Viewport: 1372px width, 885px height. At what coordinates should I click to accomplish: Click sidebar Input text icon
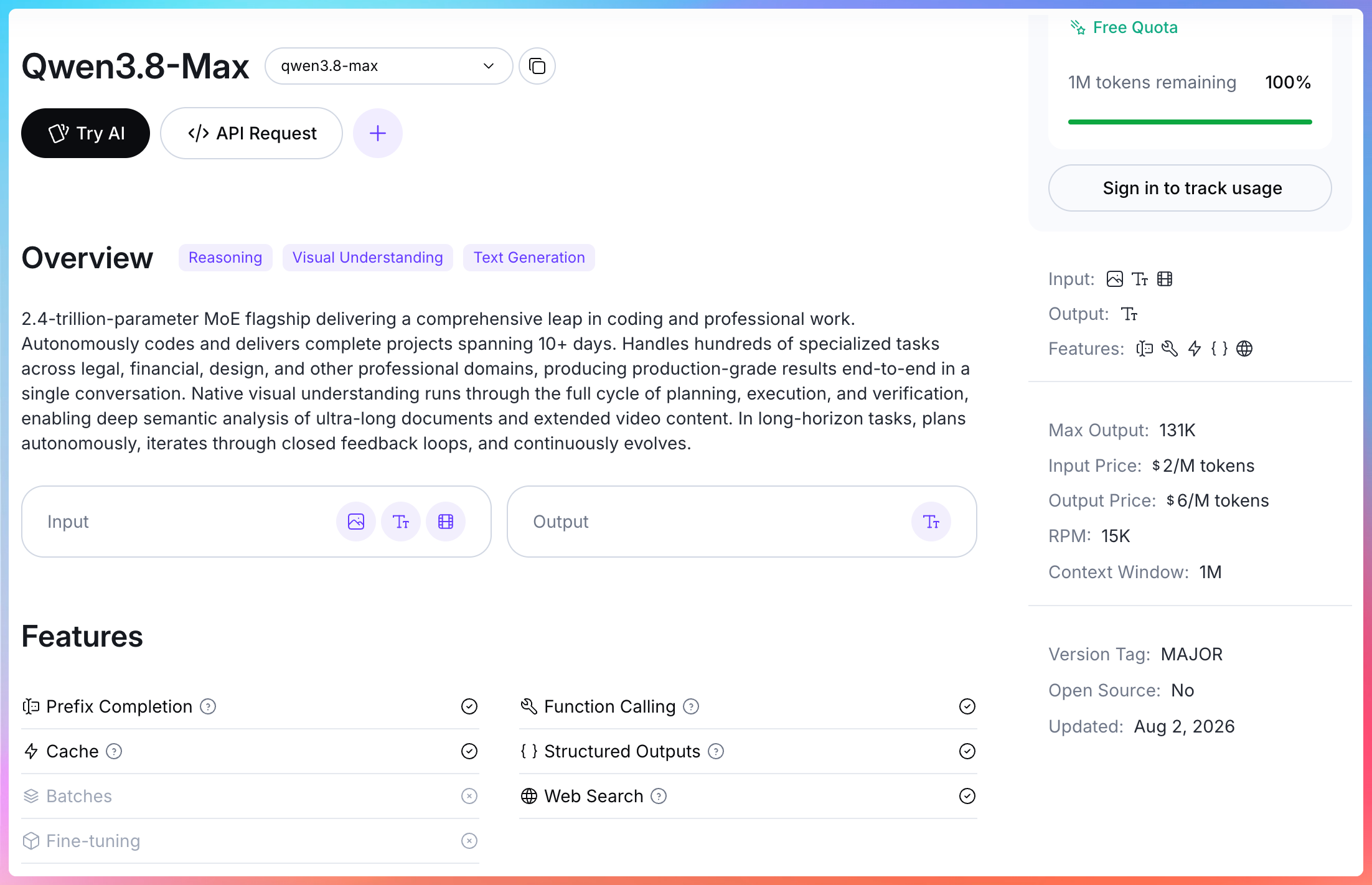pyautogui.click(x=1140, y=279)
